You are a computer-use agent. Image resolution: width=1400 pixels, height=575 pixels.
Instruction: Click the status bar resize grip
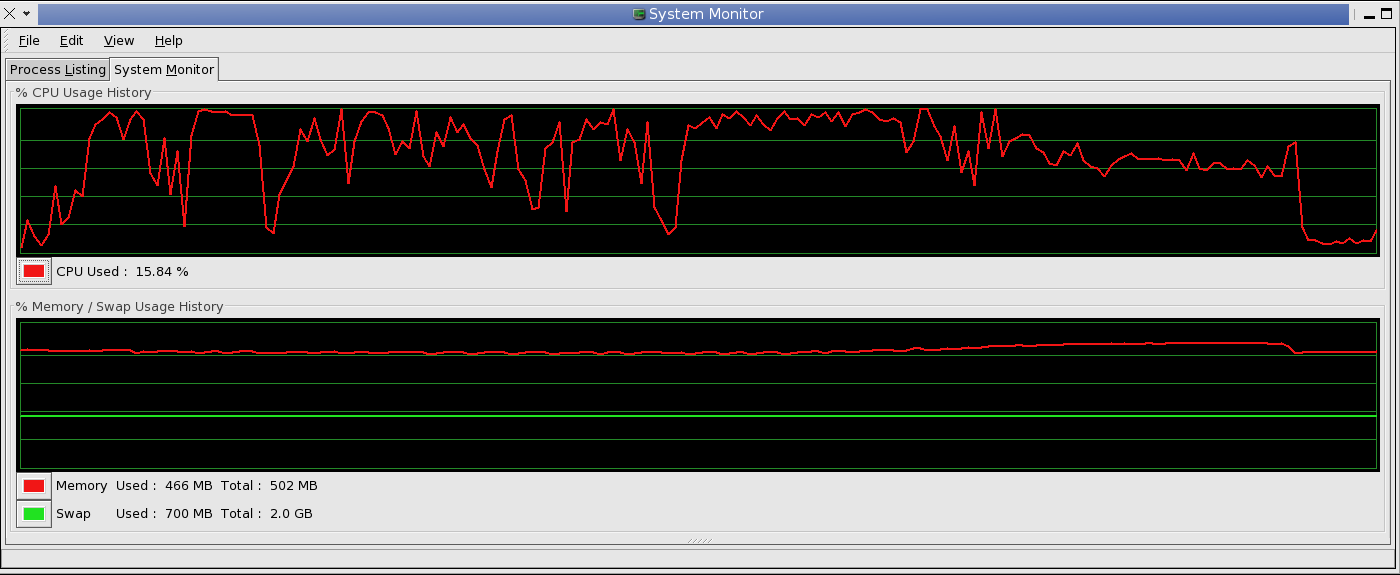699,540
